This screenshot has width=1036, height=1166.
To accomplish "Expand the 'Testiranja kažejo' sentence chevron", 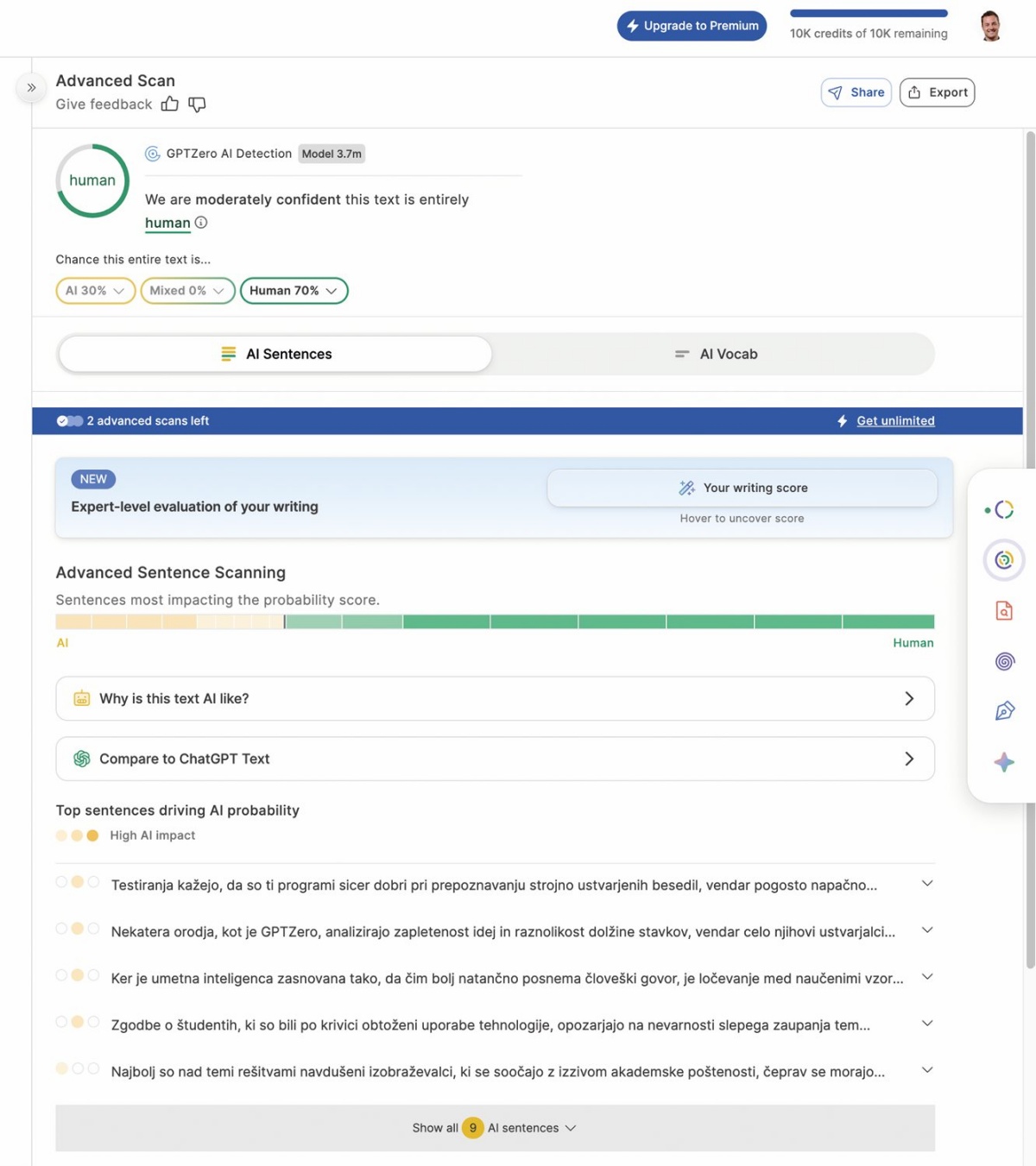I will [x=927, y=884].
